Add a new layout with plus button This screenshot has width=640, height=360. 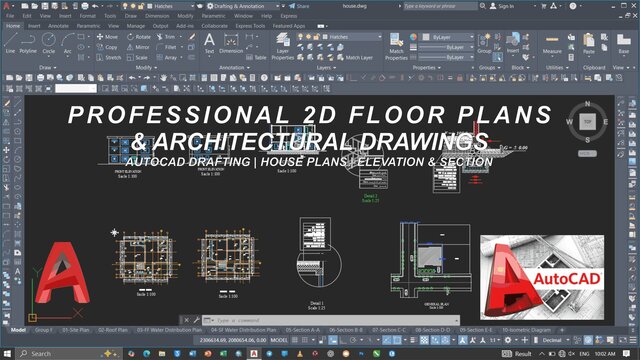click(562, 330)
